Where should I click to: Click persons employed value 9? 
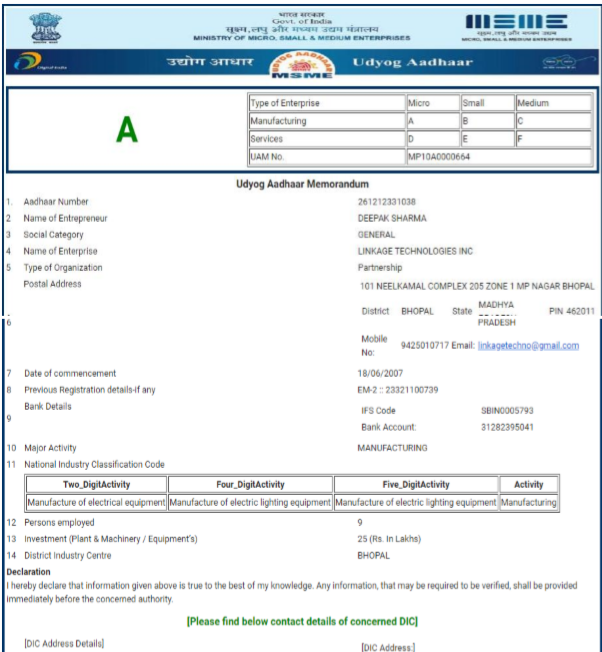coord(360,522)
